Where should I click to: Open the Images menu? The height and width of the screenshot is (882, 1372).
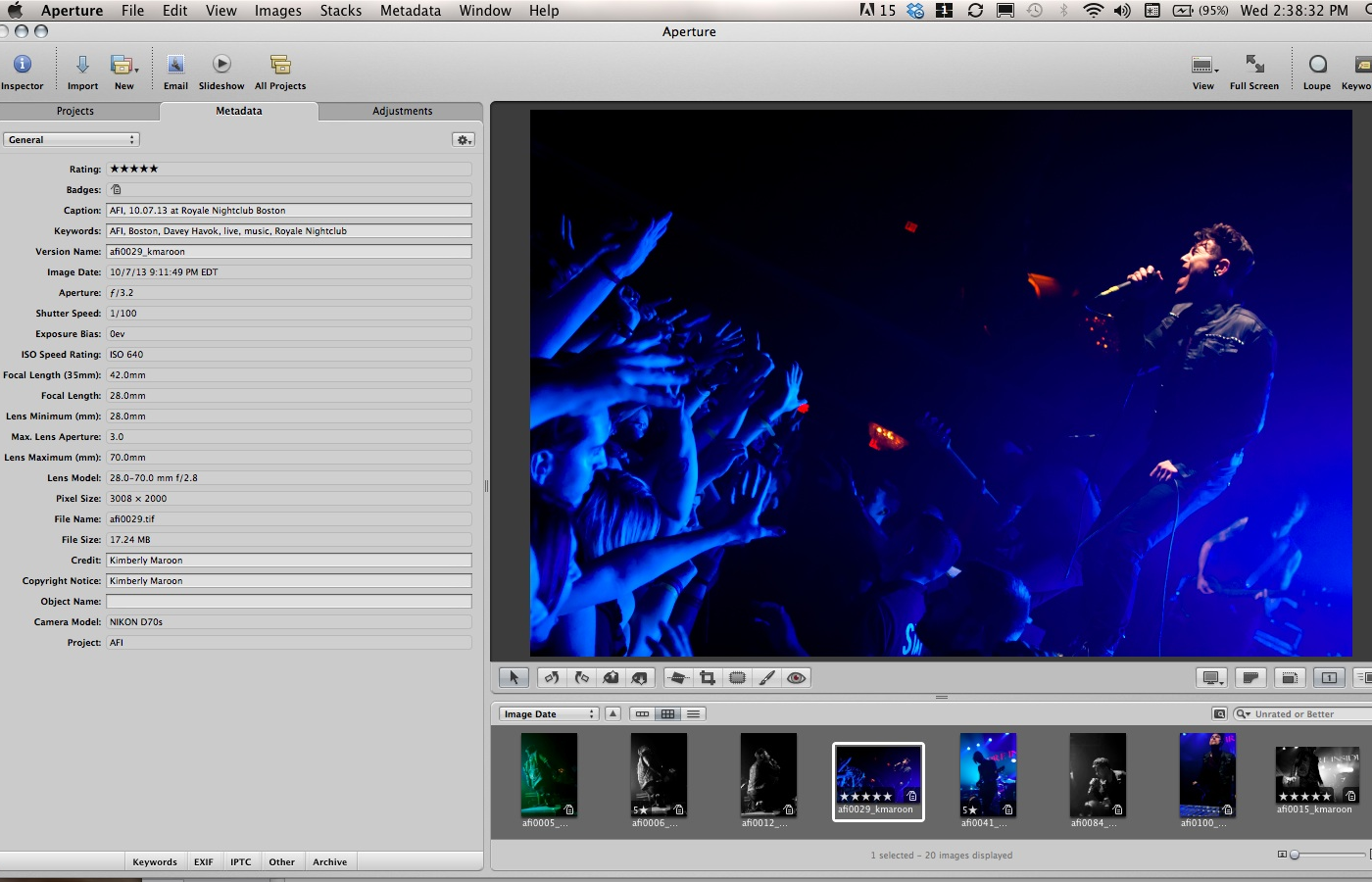[x=278, y=11]
